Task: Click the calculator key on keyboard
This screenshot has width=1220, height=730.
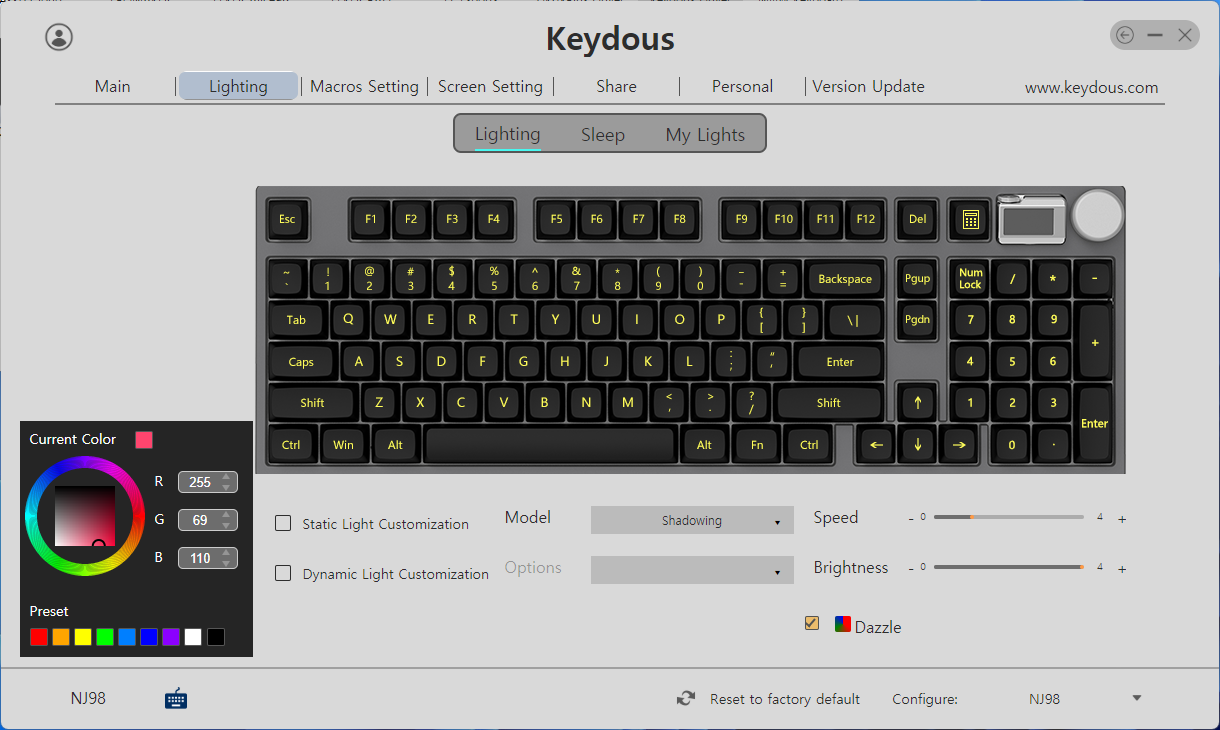Action: (x=969, y=219)
